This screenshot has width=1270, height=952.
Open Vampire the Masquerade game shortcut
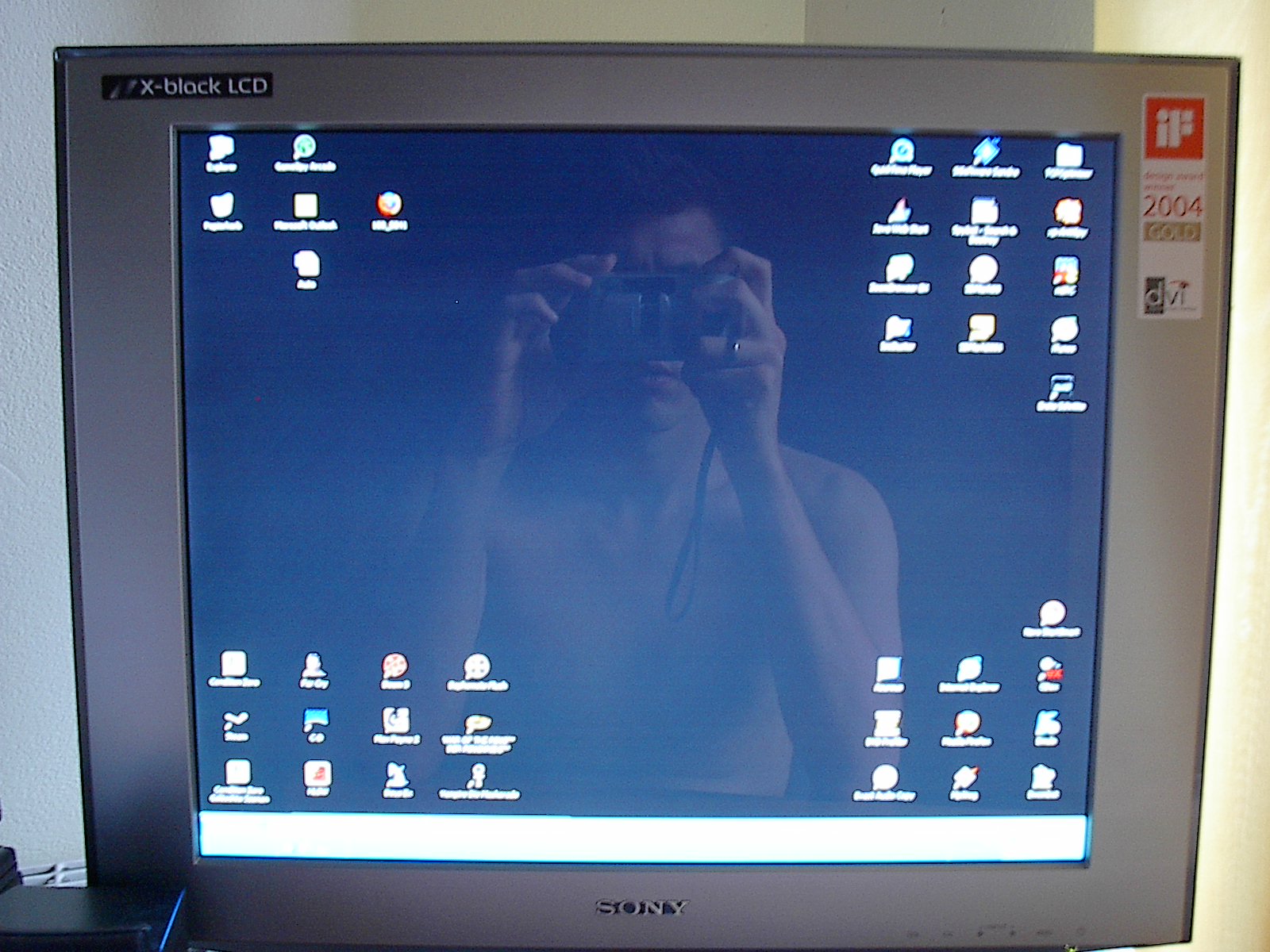coord(479,777)
